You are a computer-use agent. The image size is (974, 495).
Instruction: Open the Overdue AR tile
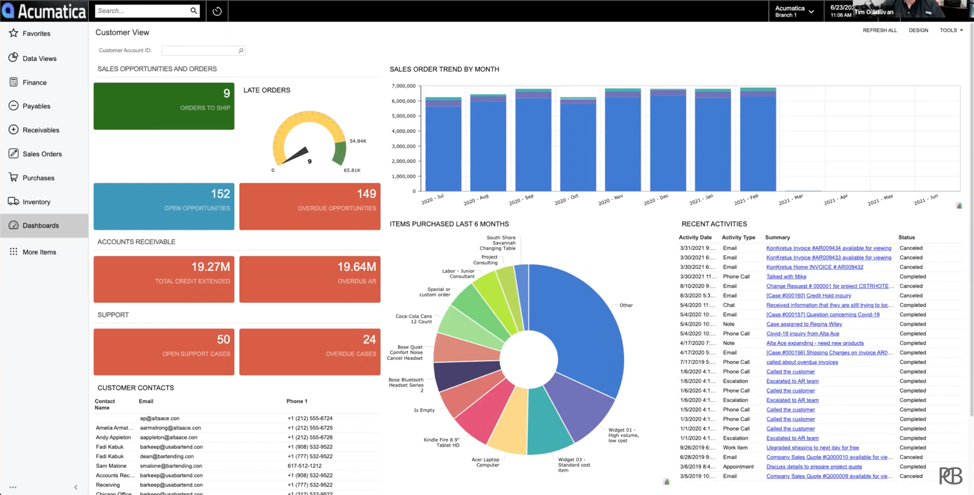pos(309,279)
